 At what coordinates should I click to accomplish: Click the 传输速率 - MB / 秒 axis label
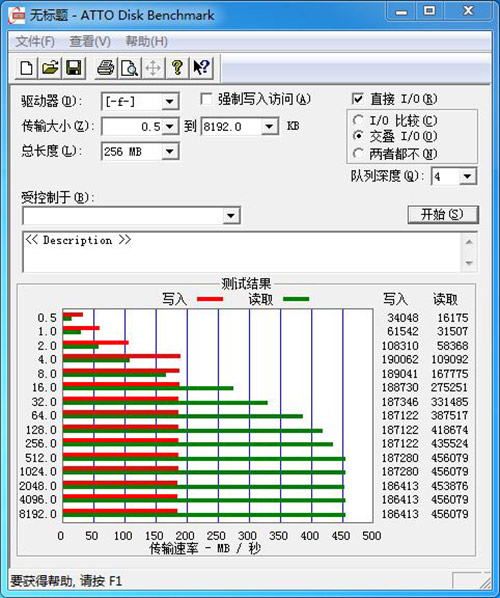(206, 549)
